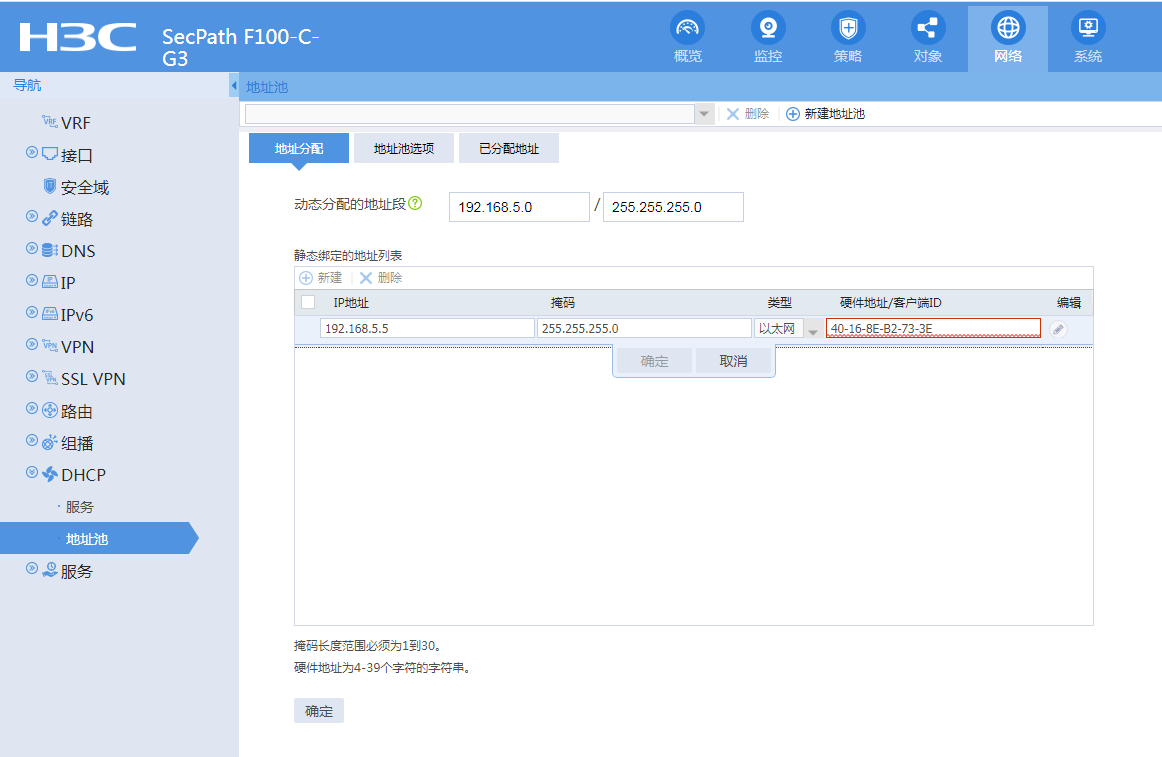
Task: Click the 255.255.255.0 segment mask field
Action: [x=673, y=207]
